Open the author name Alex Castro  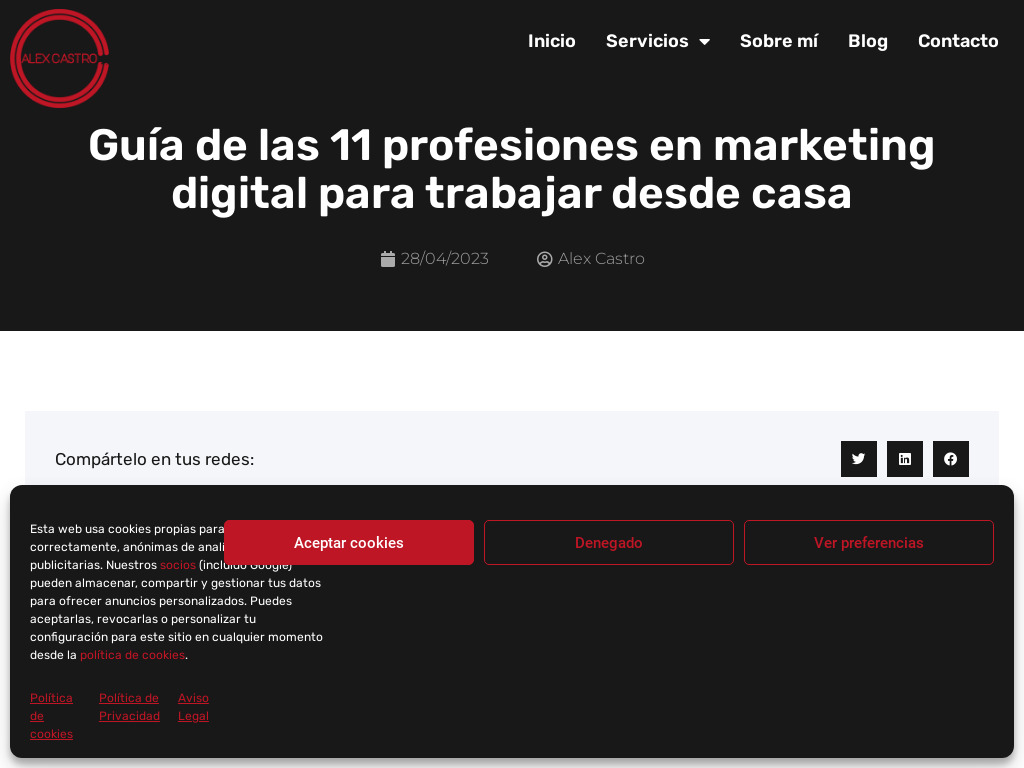tap(601, 258)
